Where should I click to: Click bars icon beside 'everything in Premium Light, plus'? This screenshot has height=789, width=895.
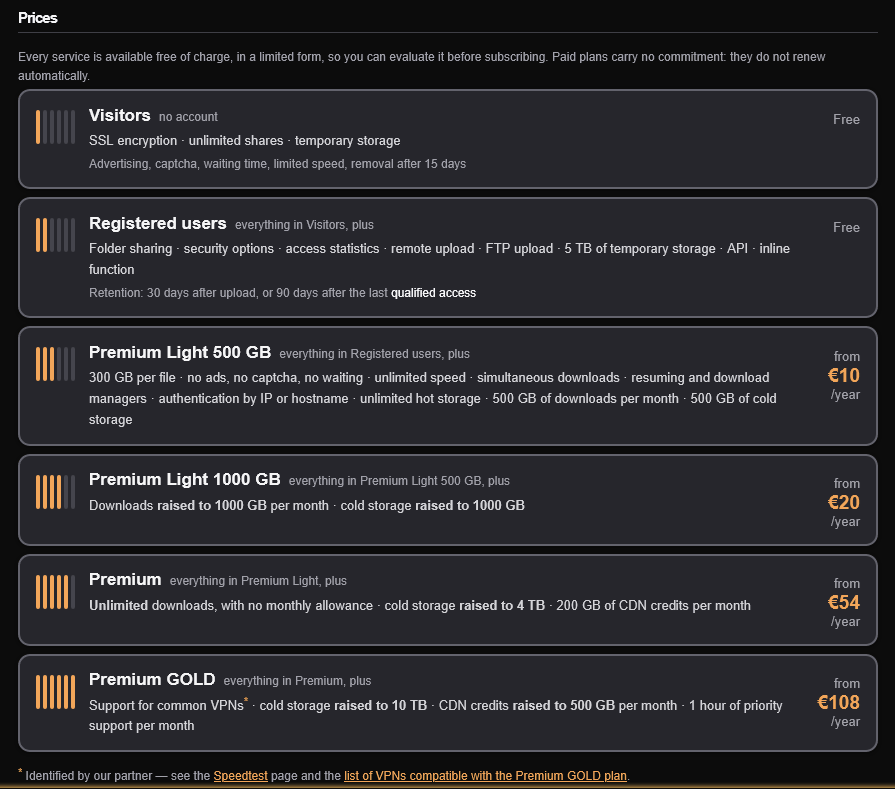pos(55,591)
